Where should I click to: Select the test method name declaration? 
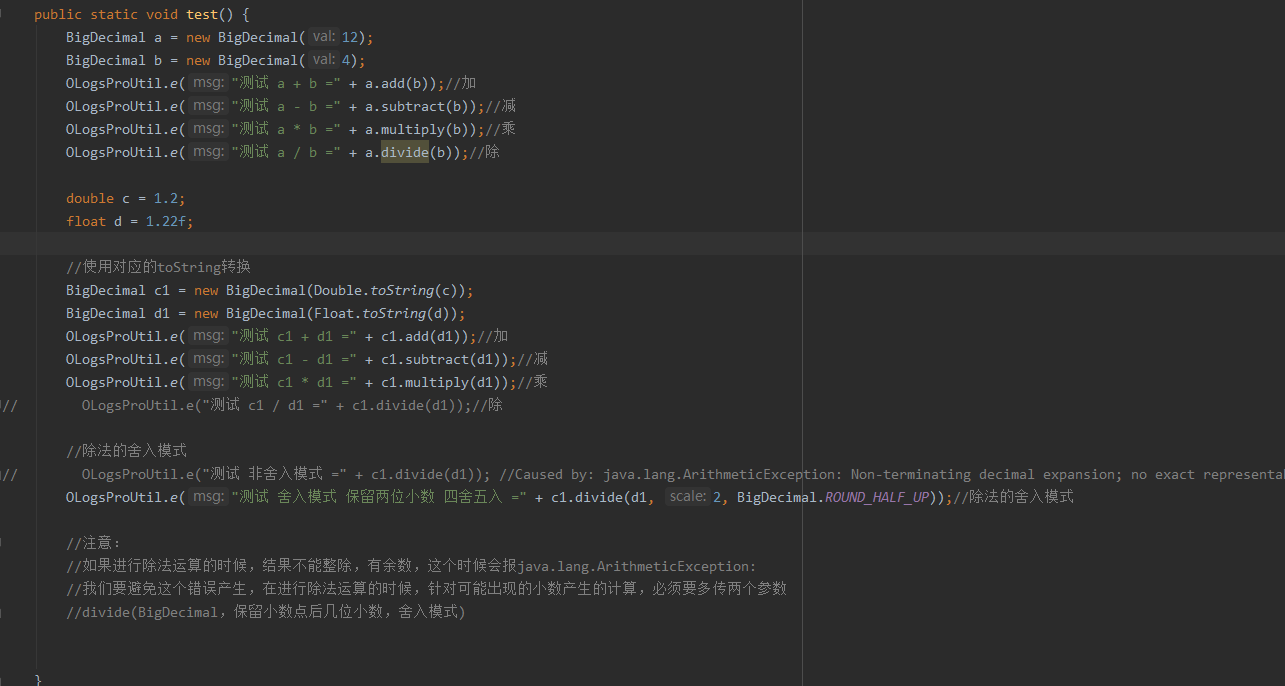coord(203,13)
